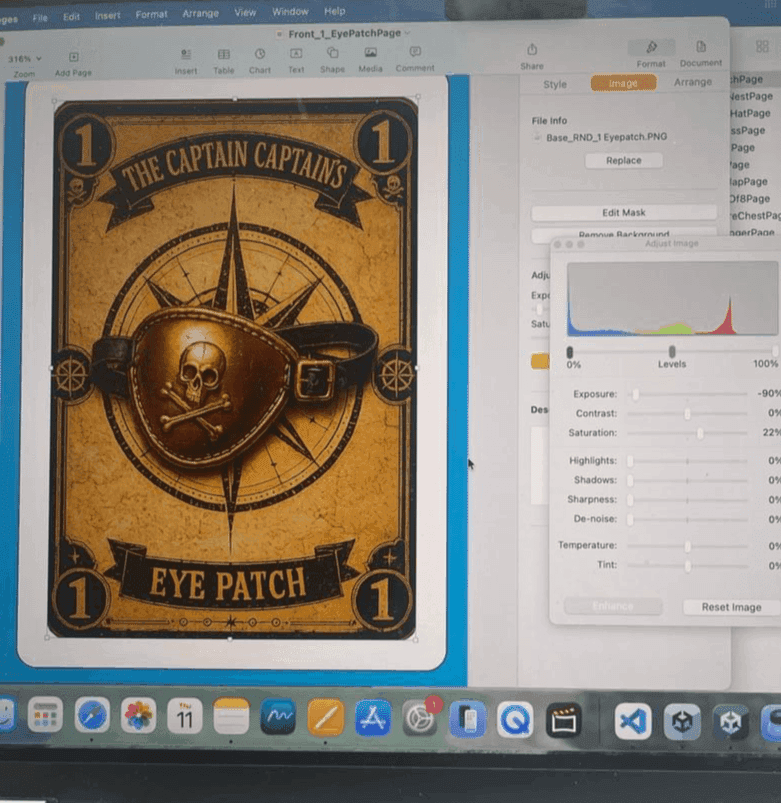Click the Saturation slider in Adjust Image
The image size is (781, 803).
(x=687, y=433)
